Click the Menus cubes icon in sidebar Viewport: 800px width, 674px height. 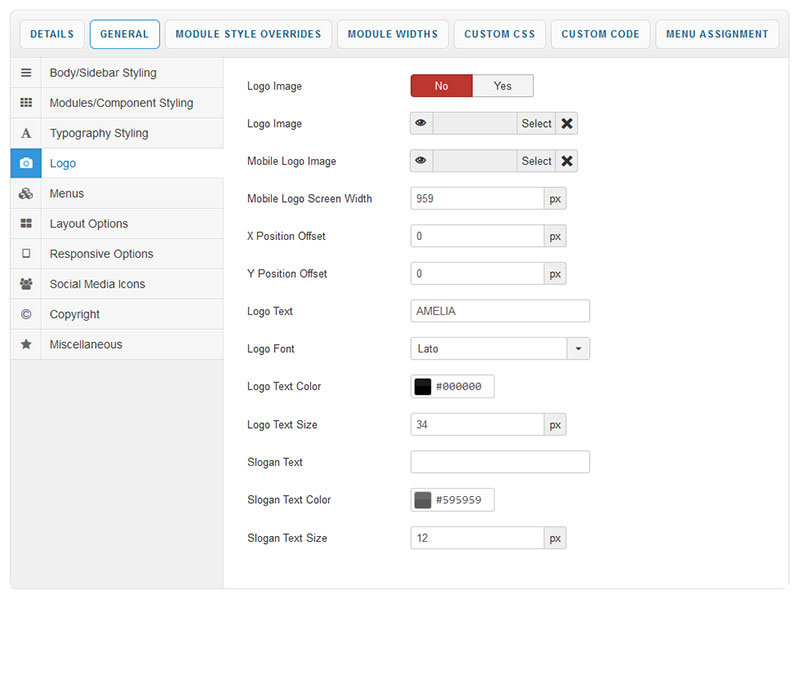tap(26, 194)
